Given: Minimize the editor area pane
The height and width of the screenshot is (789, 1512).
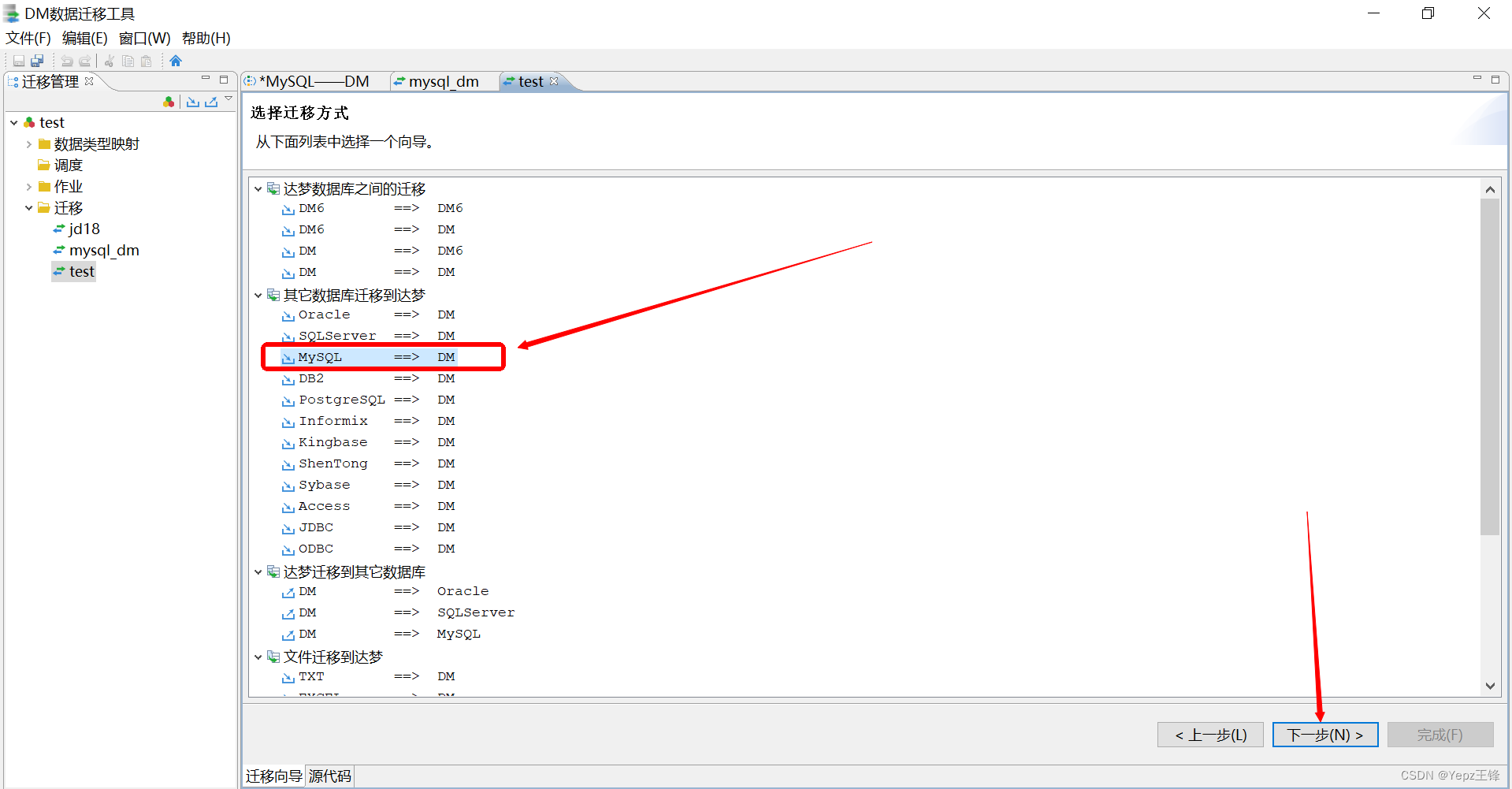Looking at the screenshot, I should (1477, 79).
